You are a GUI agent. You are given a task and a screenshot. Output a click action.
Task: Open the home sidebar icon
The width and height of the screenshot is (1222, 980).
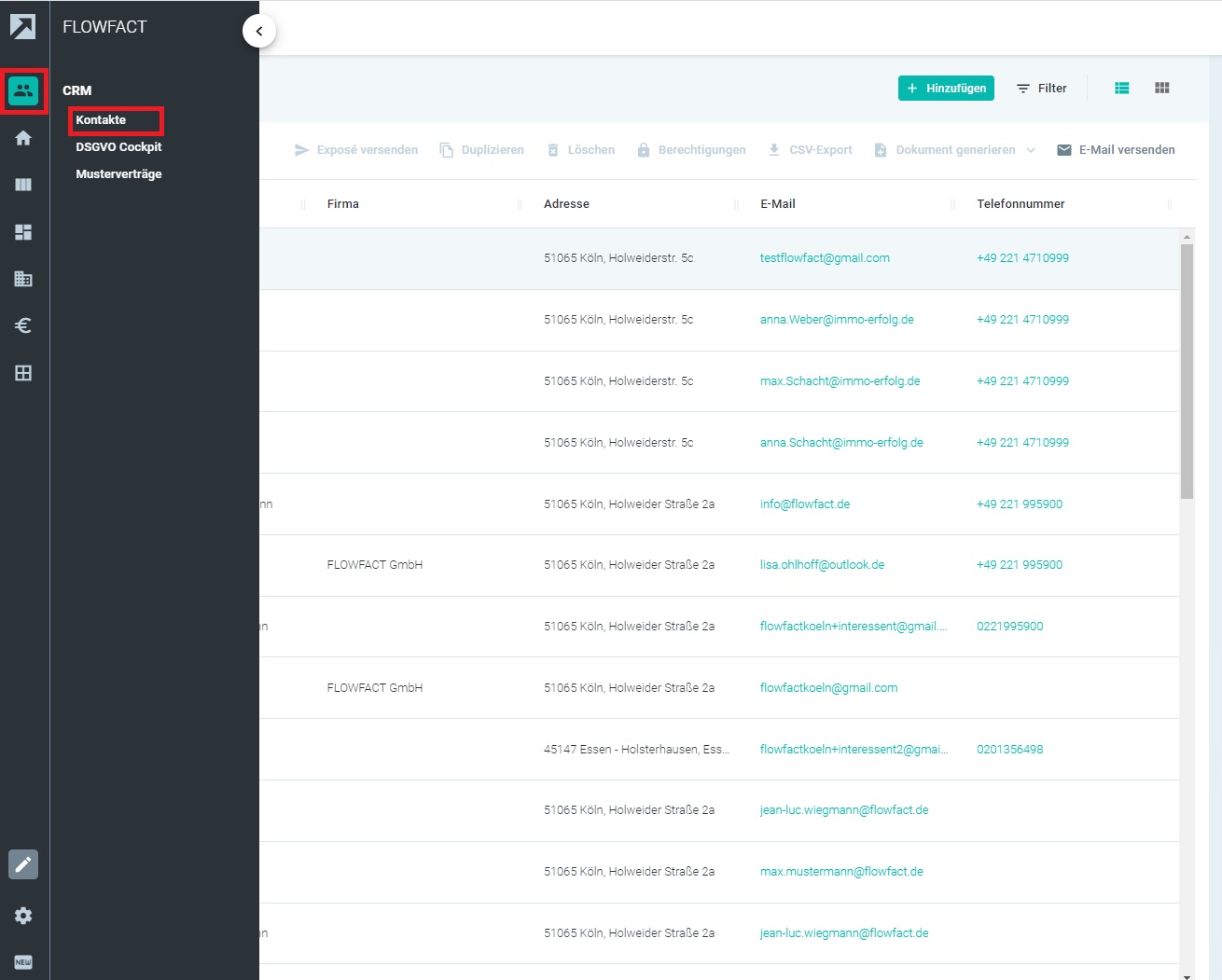[23, 138]
